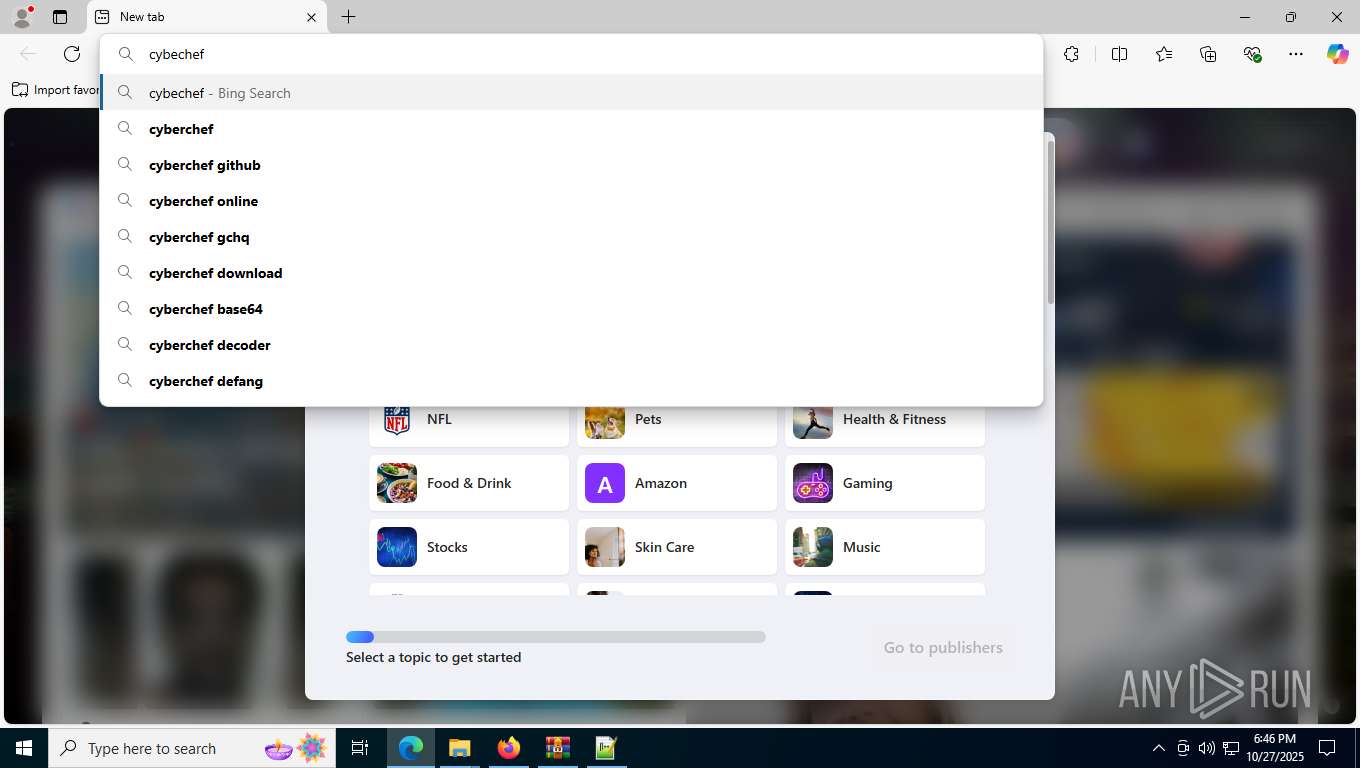Choose the NFL topic card
The image size is (1360, 768).
(469, 425)
